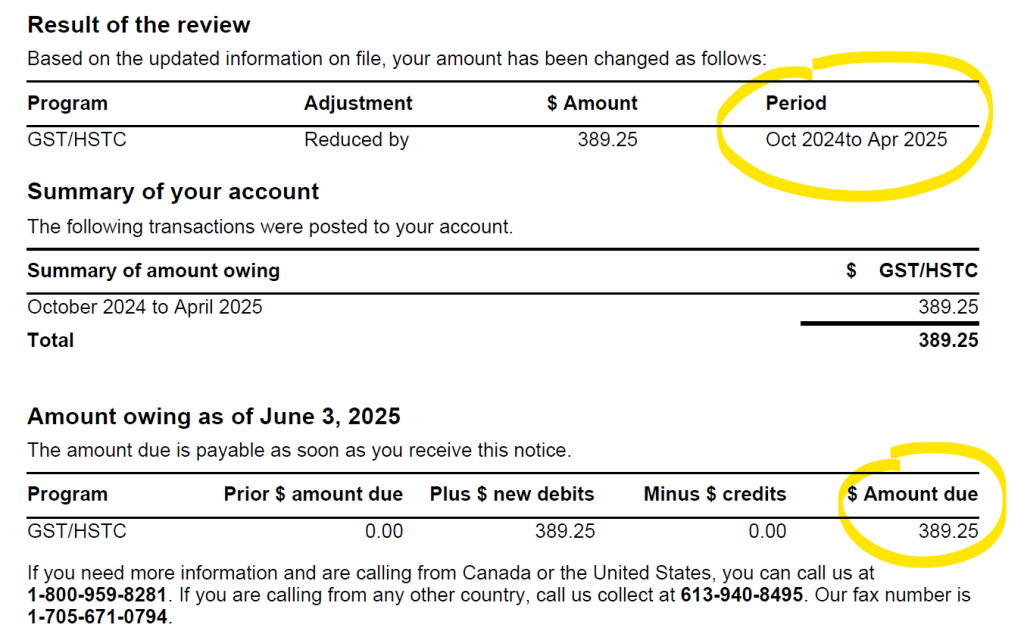Click the "Oct 2024to Apr 2025" period value

(x=856, y=140)
